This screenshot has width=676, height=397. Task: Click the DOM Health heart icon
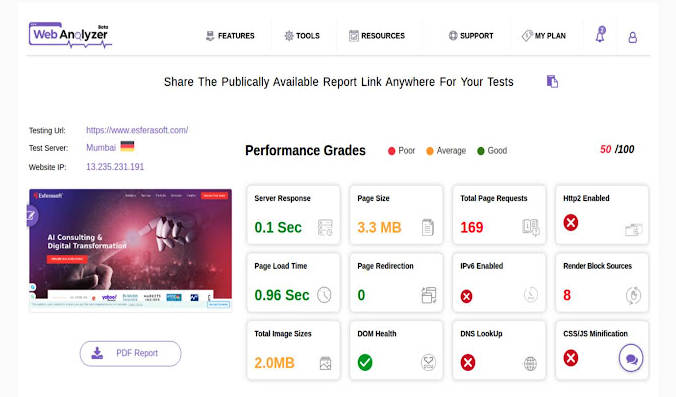(x=428, y=363)
